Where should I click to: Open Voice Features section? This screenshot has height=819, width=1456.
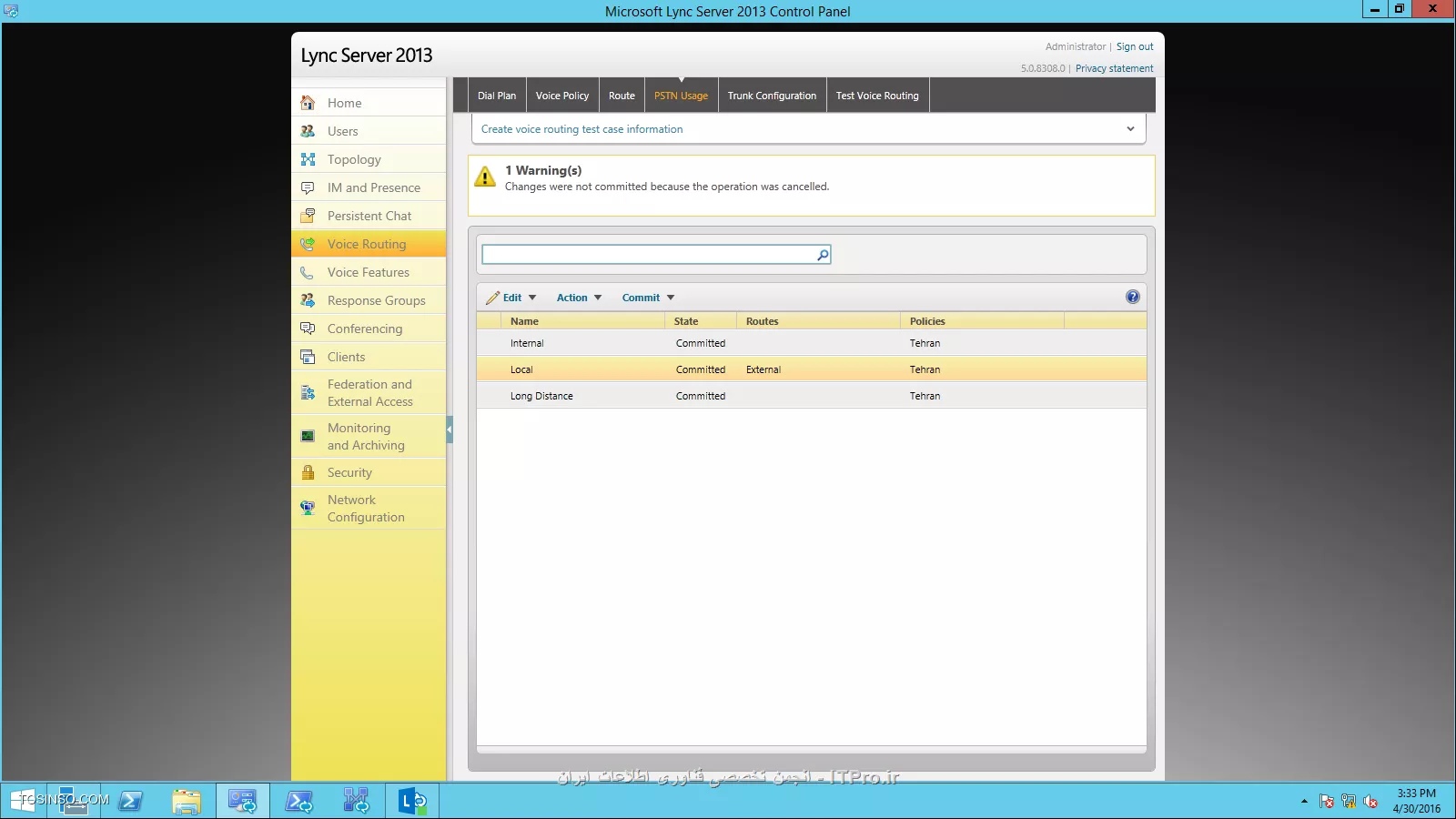pyautogui.click(x=369, y=272)
